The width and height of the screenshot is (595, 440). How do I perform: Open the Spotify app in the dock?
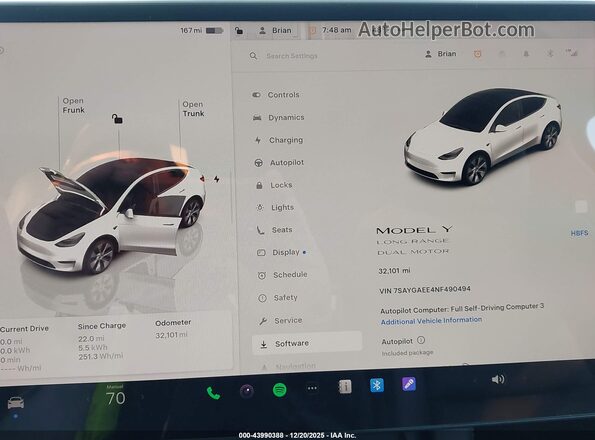coord(280,390)
